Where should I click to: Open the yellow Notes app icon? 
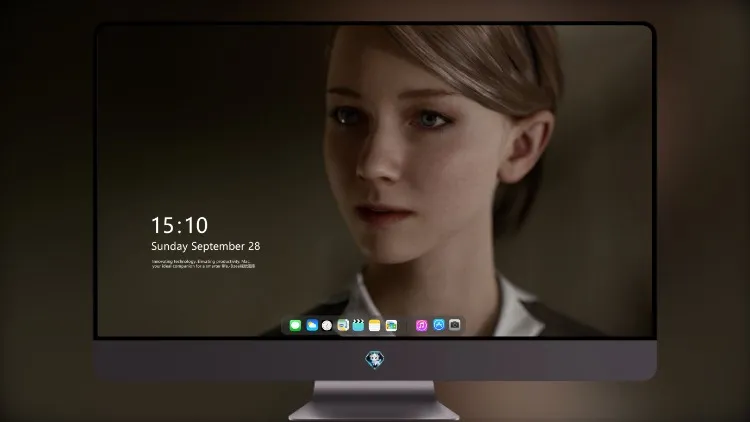[375, 325]
